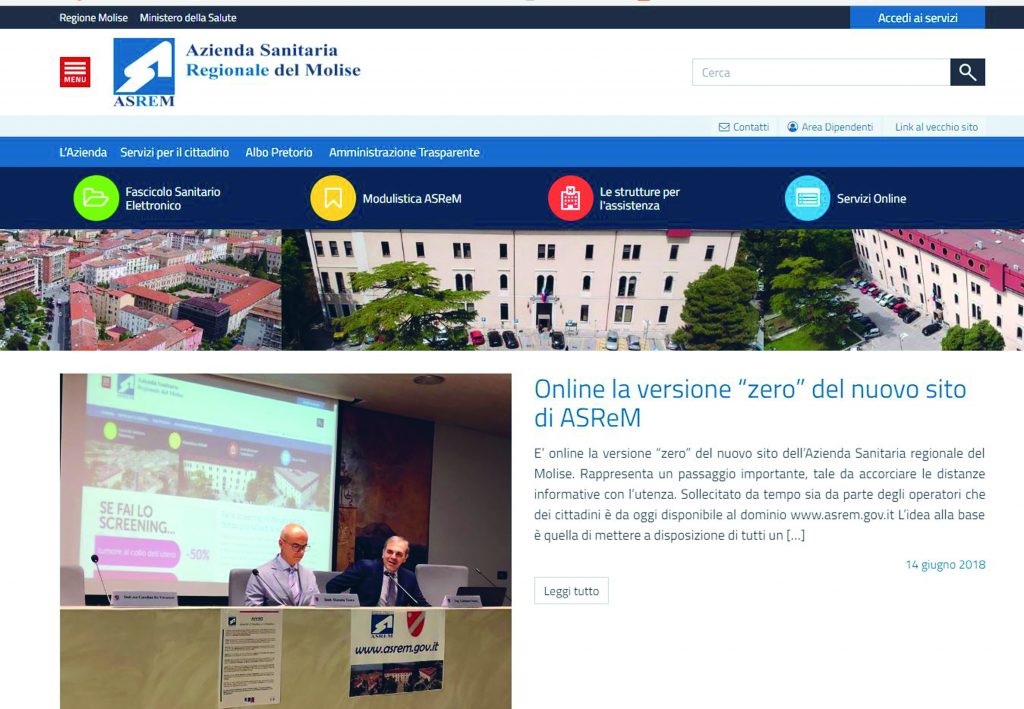Viewport: 1024px width, 709px height.
Task: Follow the Link al vecchio sito
Action: click(x=935, y=126)
